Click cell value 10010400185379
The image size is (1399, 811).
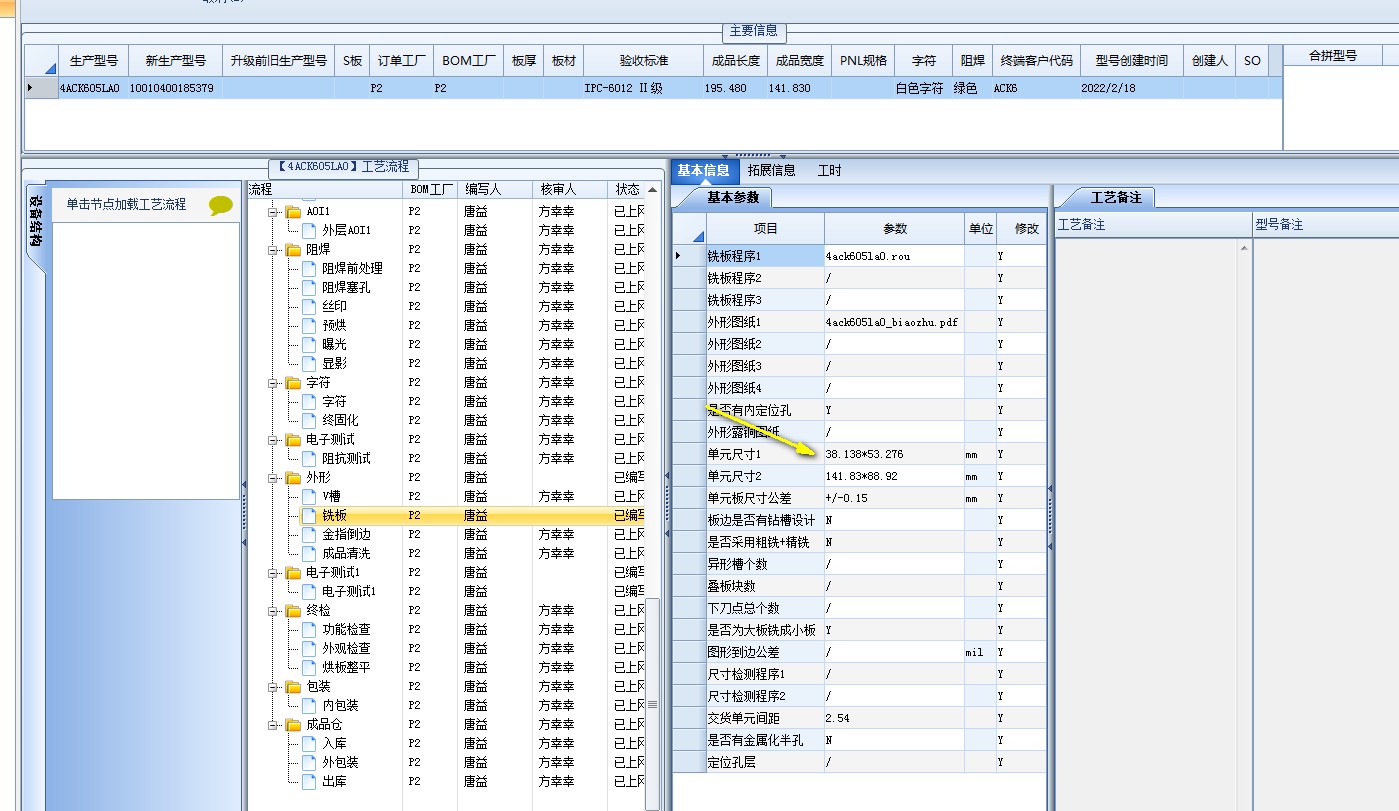coord(171,89)
